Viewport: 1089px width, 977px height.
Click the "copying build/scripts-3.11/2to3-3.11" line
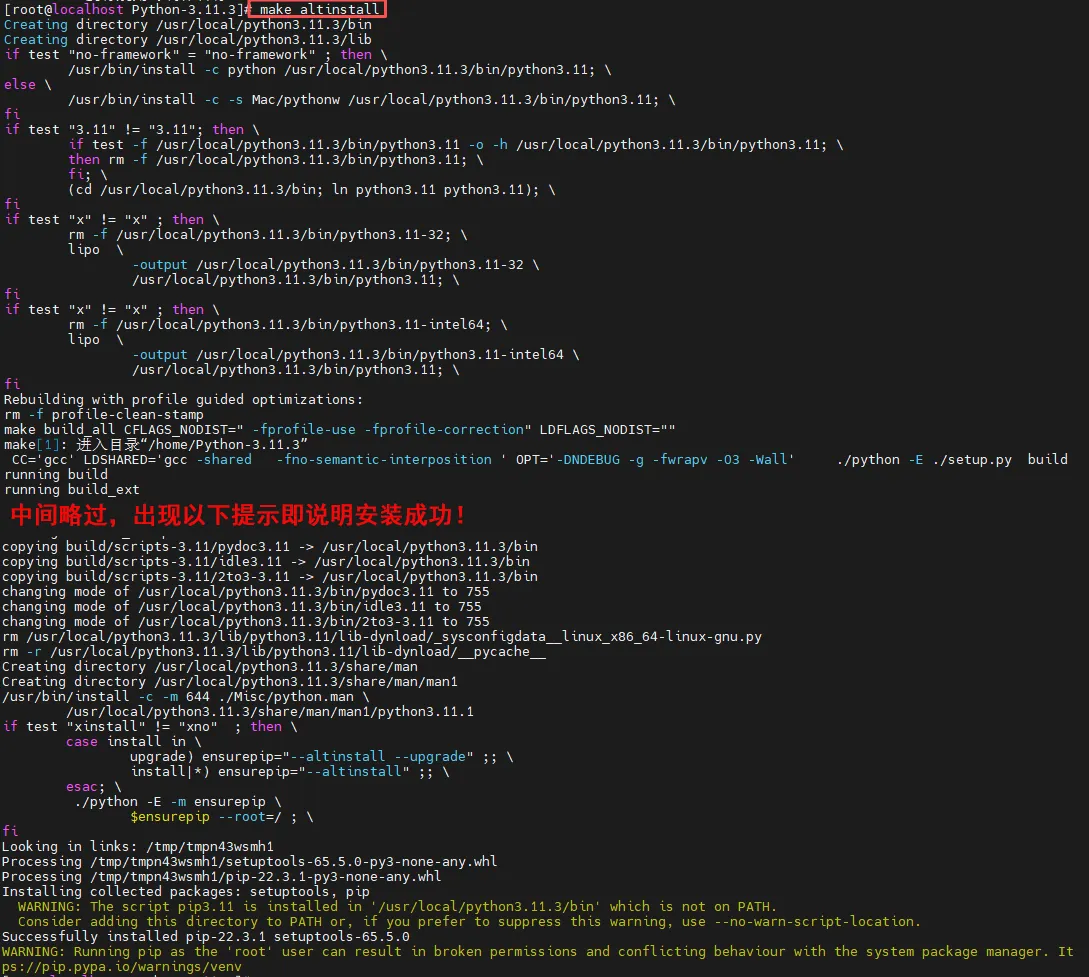(269, 577)
